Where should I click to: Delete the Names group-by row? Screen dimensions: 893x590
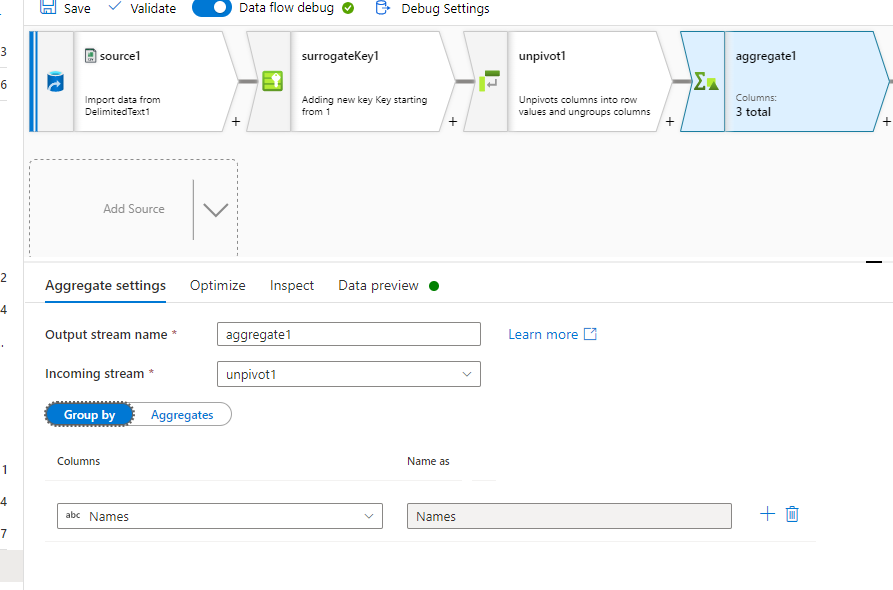pyautogui.click(x=792, y=513)
